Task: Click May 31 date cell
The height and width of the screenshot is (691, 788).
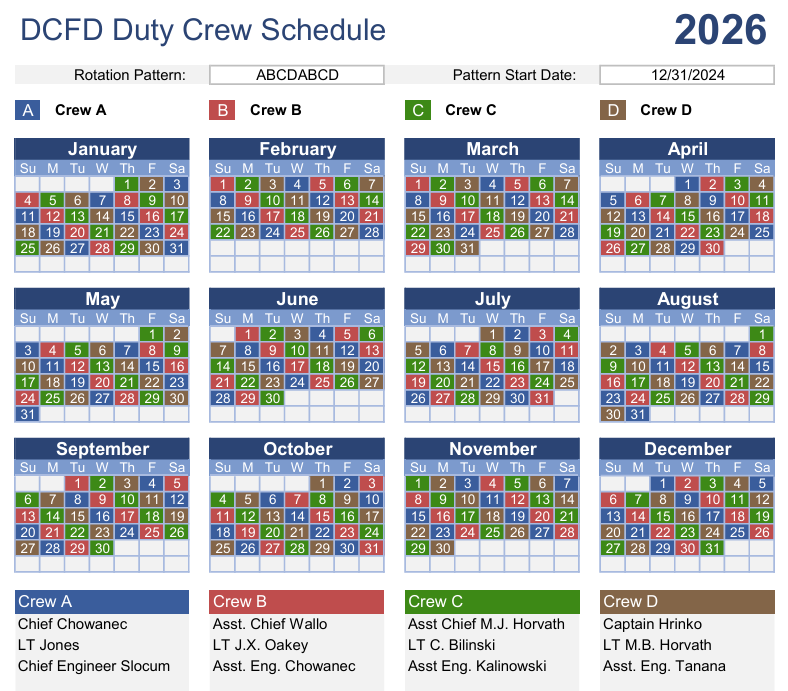Action: click(x=27, y=414)
